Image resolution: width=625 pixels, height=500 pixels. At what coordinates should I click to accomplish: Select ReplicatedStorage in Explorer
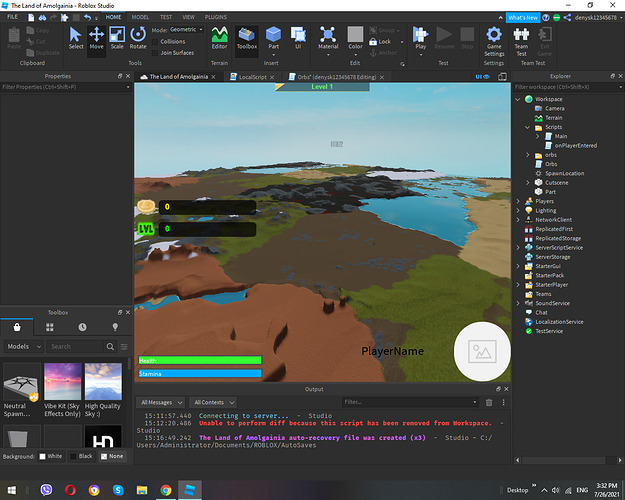(558, 238)
